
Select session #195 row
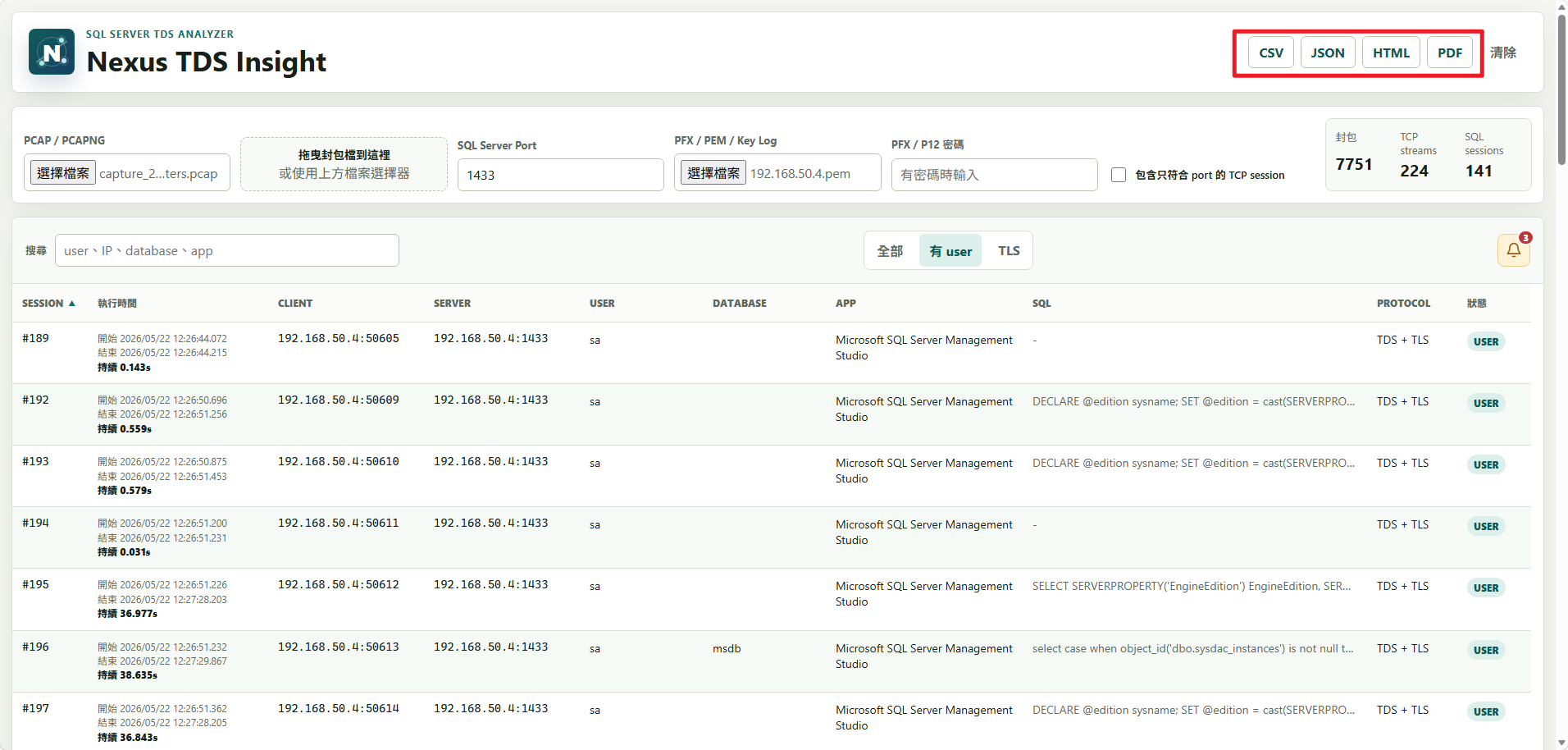pos(771,599)
